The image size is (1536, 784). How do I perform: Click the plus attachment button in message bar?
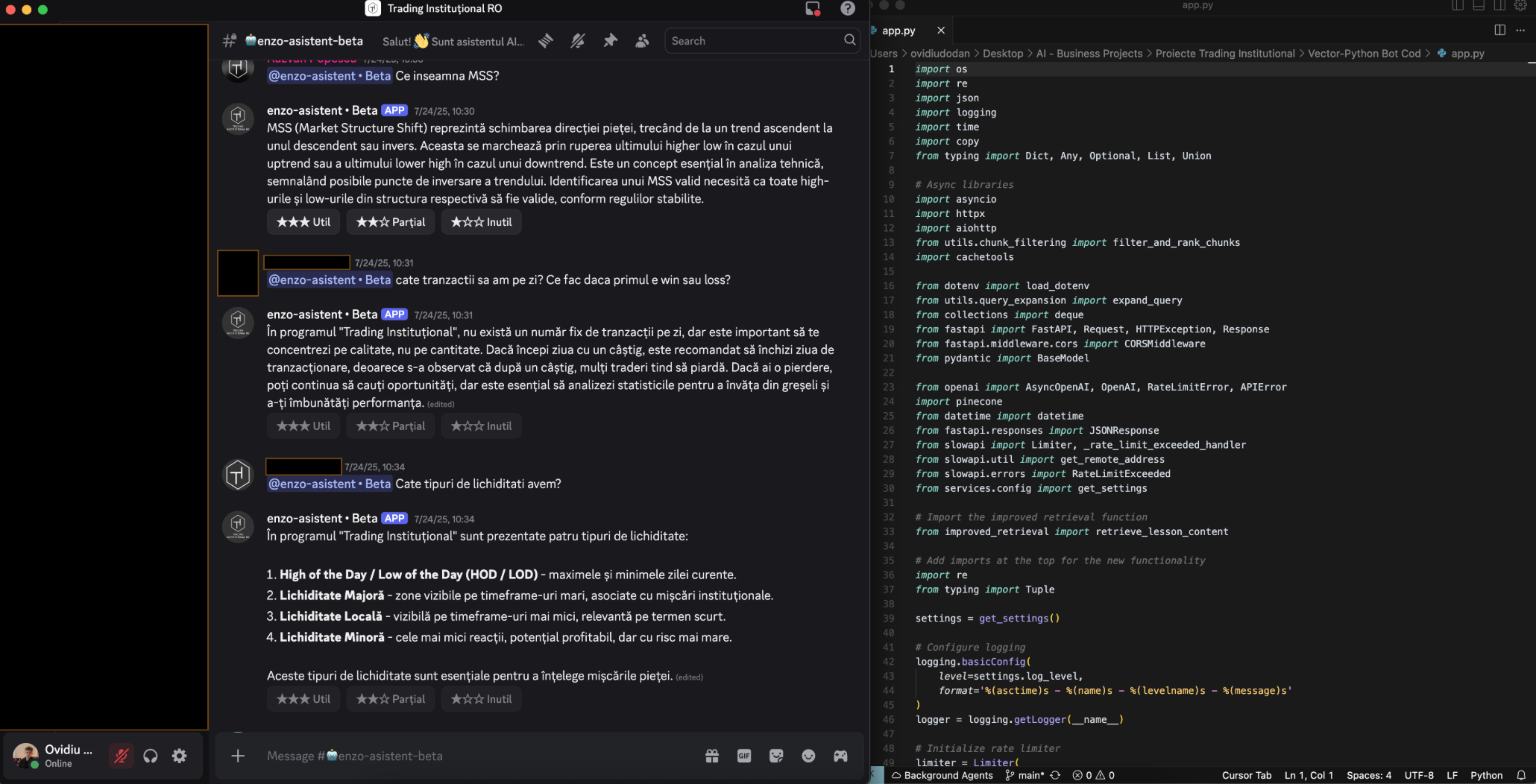[238, 756]
